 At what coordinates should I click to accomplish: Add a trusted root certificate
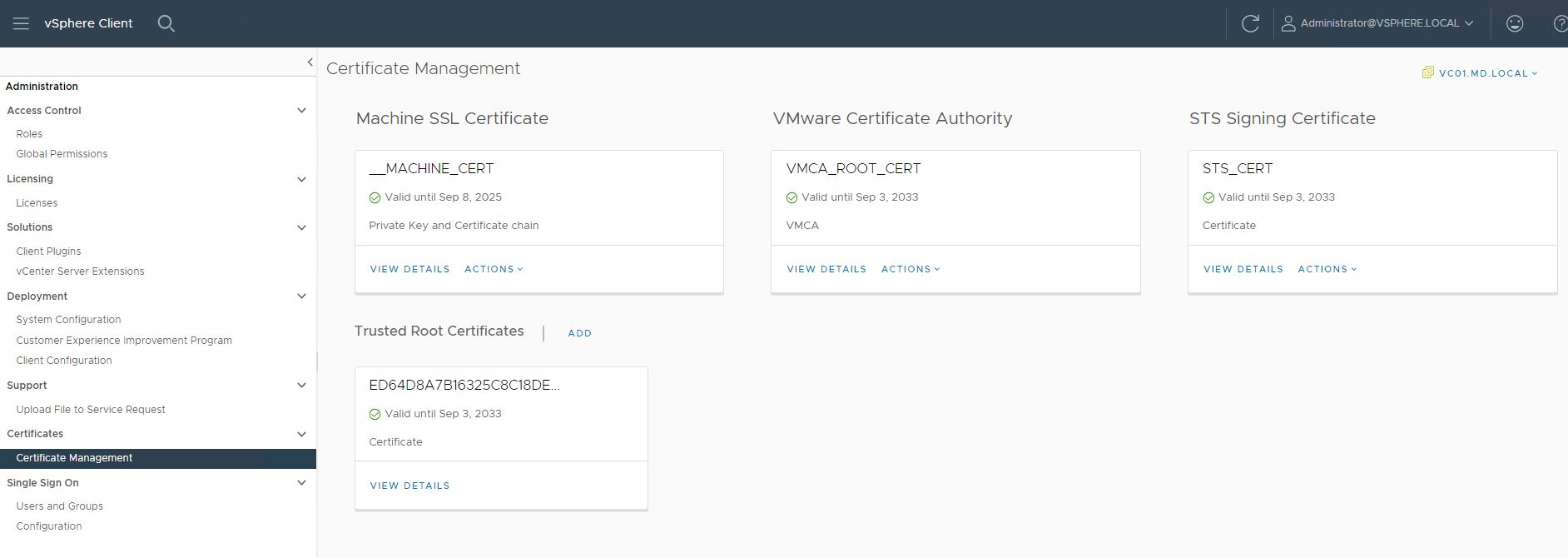coord(580,333)
